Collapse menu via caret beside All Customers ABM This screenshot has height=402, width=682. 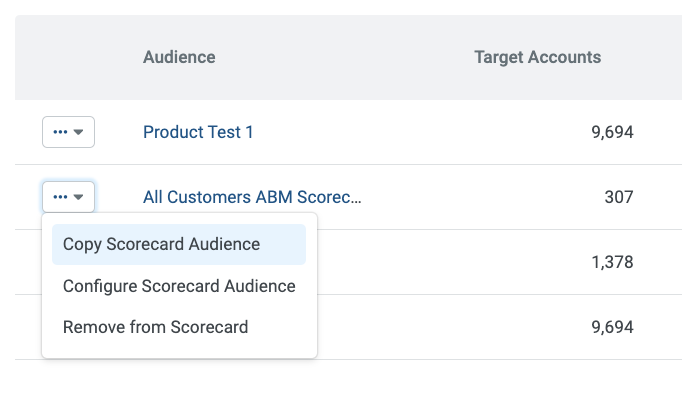[x=79, y=197]
